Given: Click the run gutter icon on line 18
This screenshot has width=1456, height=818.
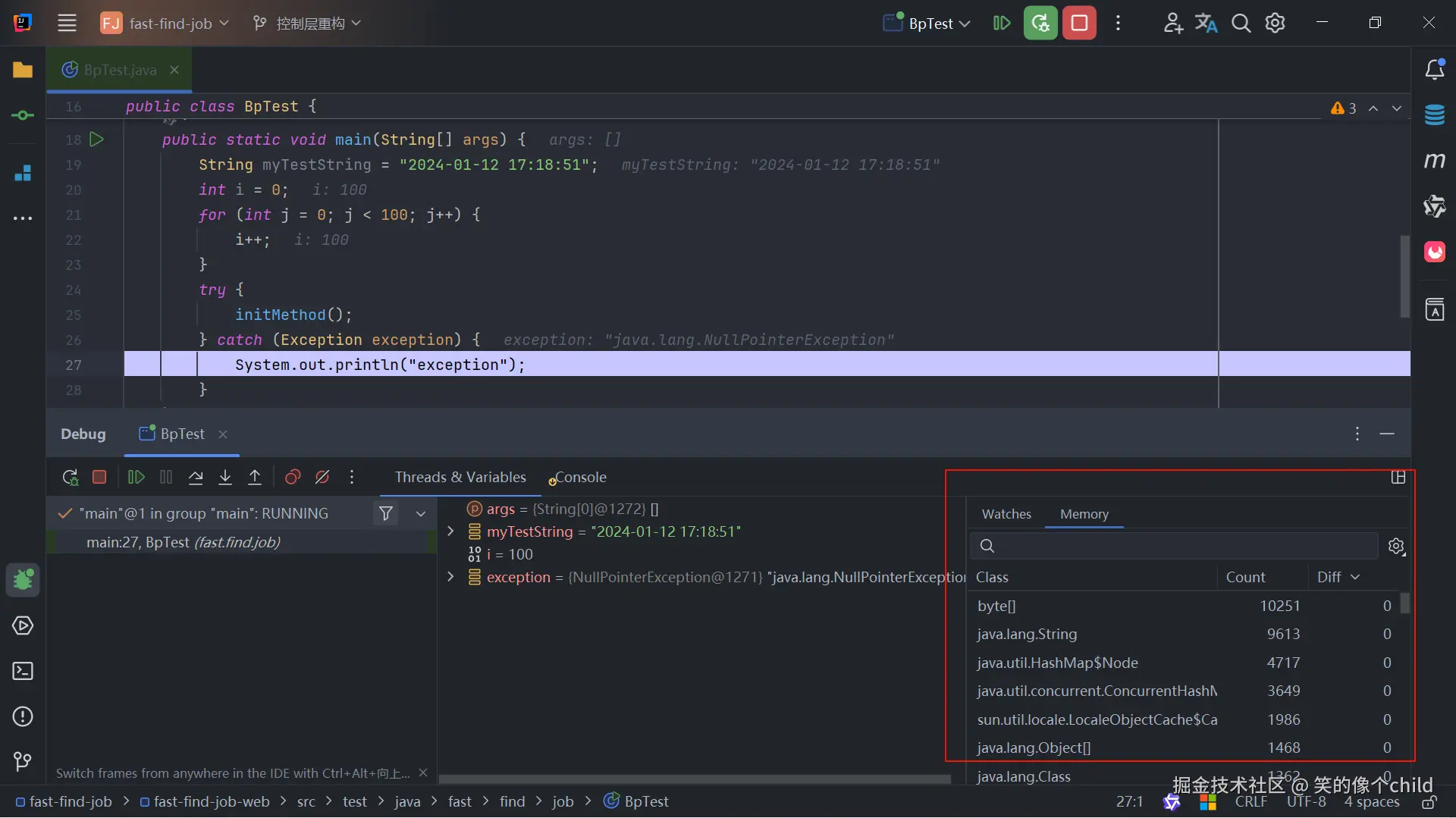Looking at the screenshot, I should click(x=96, y=139).
